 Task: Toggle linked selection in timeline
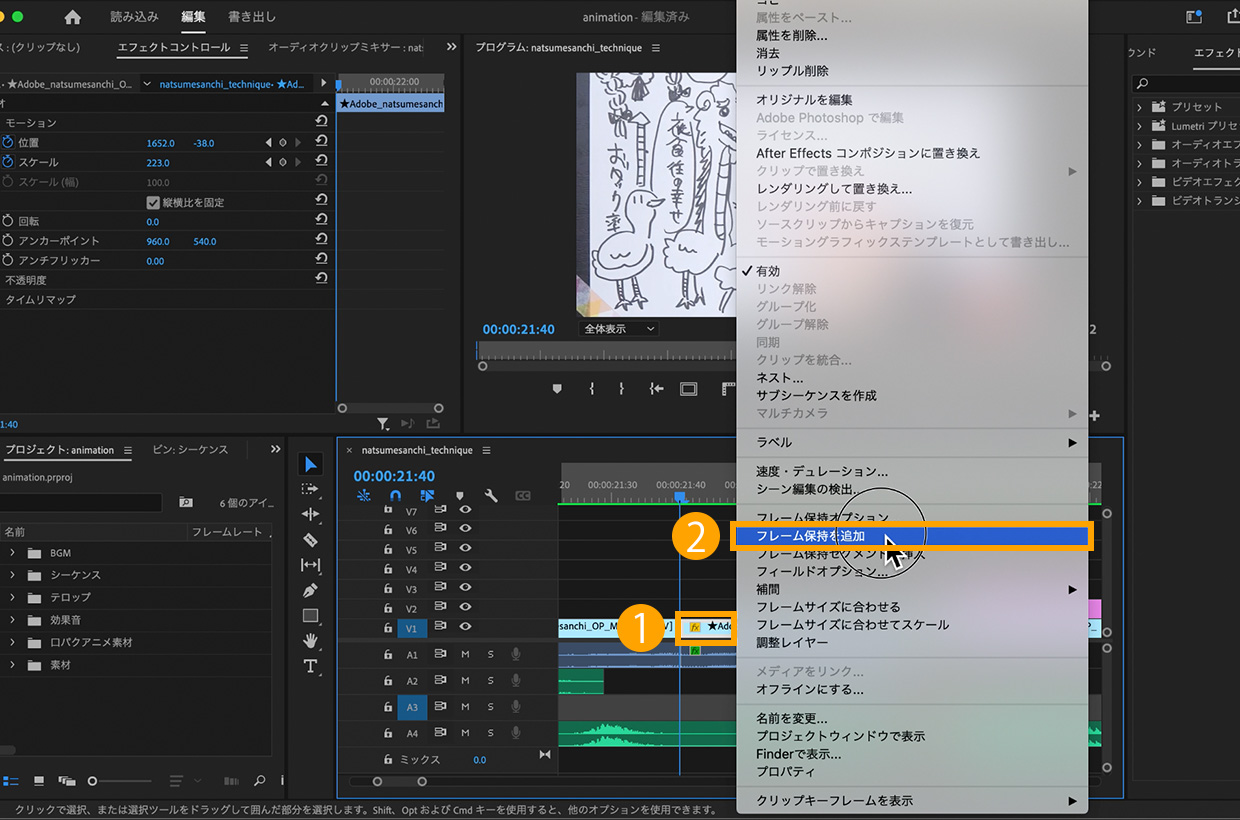[428, 495]
